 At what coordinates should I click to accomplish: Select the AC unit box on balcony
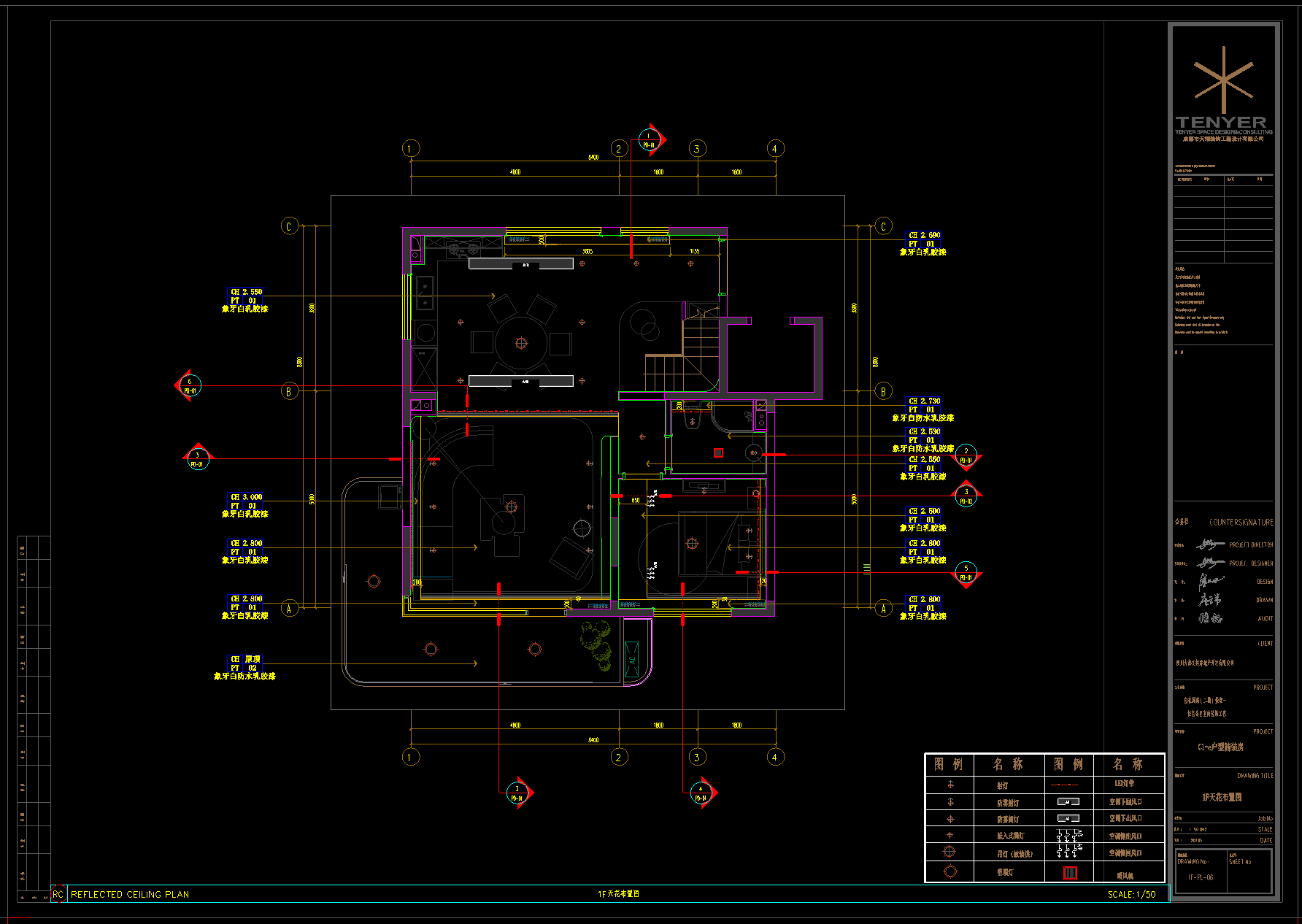(x=632, y=659)
